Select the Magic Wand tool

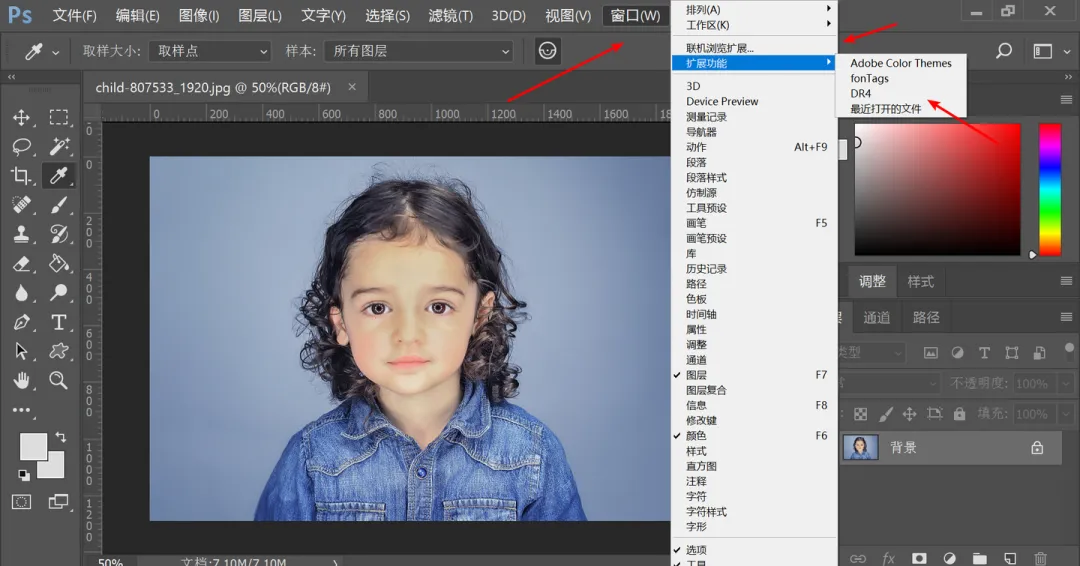coord(59,146)
